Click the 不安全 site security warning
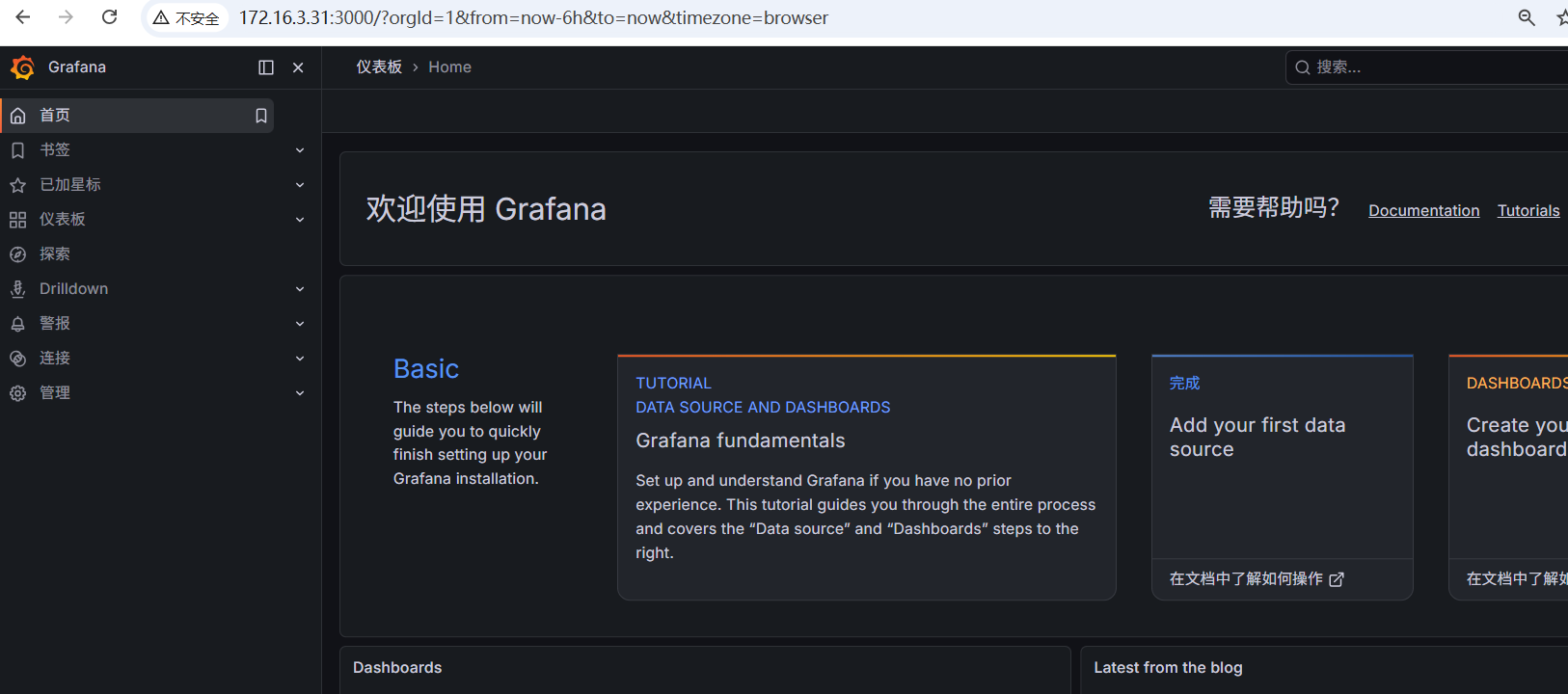Screen dimensions: 1568x694 186,18
